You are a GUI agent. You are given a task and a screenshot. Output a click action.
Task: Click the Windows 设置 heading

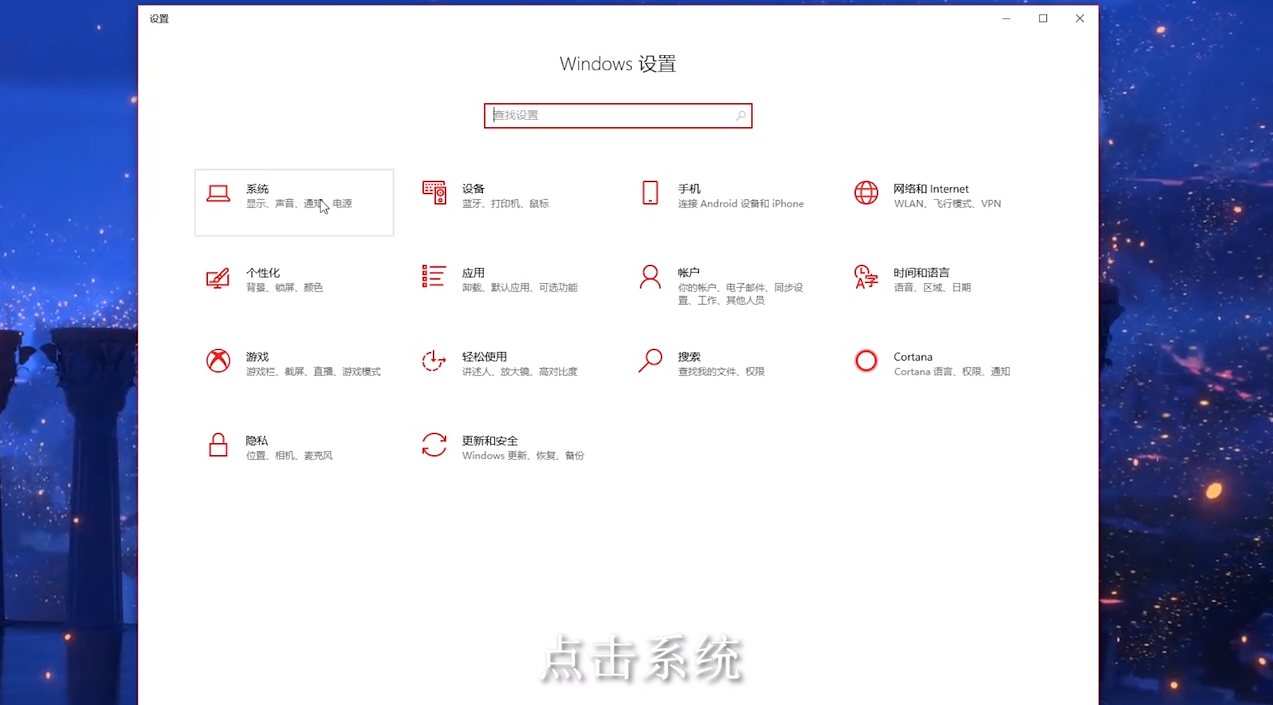click(618, 64)
